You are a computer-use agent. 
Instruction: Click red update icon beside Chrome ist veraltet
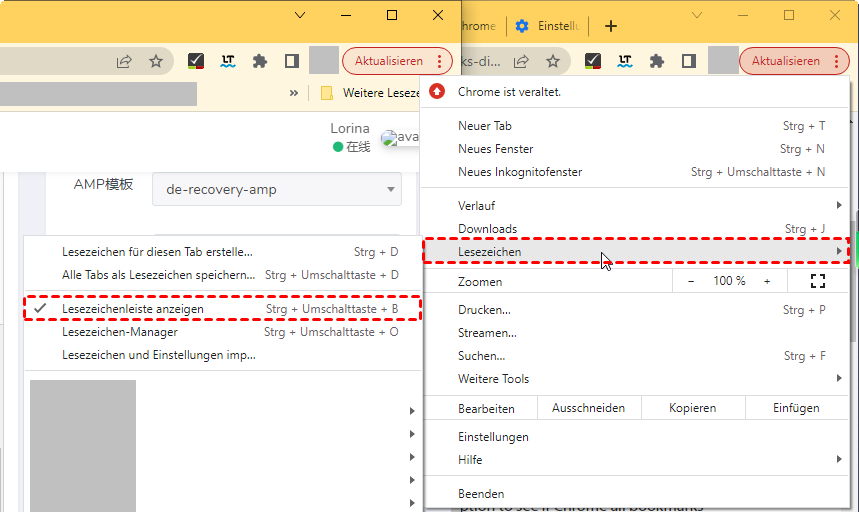click(437, 91)
